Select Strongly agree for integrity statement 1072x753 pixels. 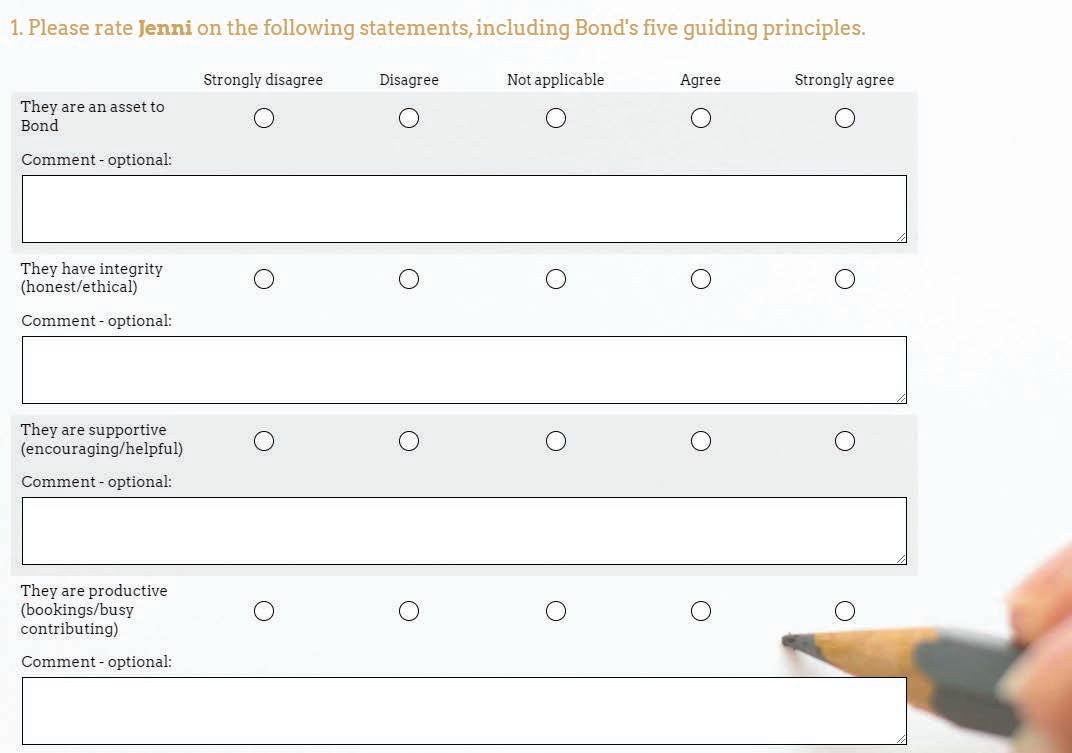845,279
